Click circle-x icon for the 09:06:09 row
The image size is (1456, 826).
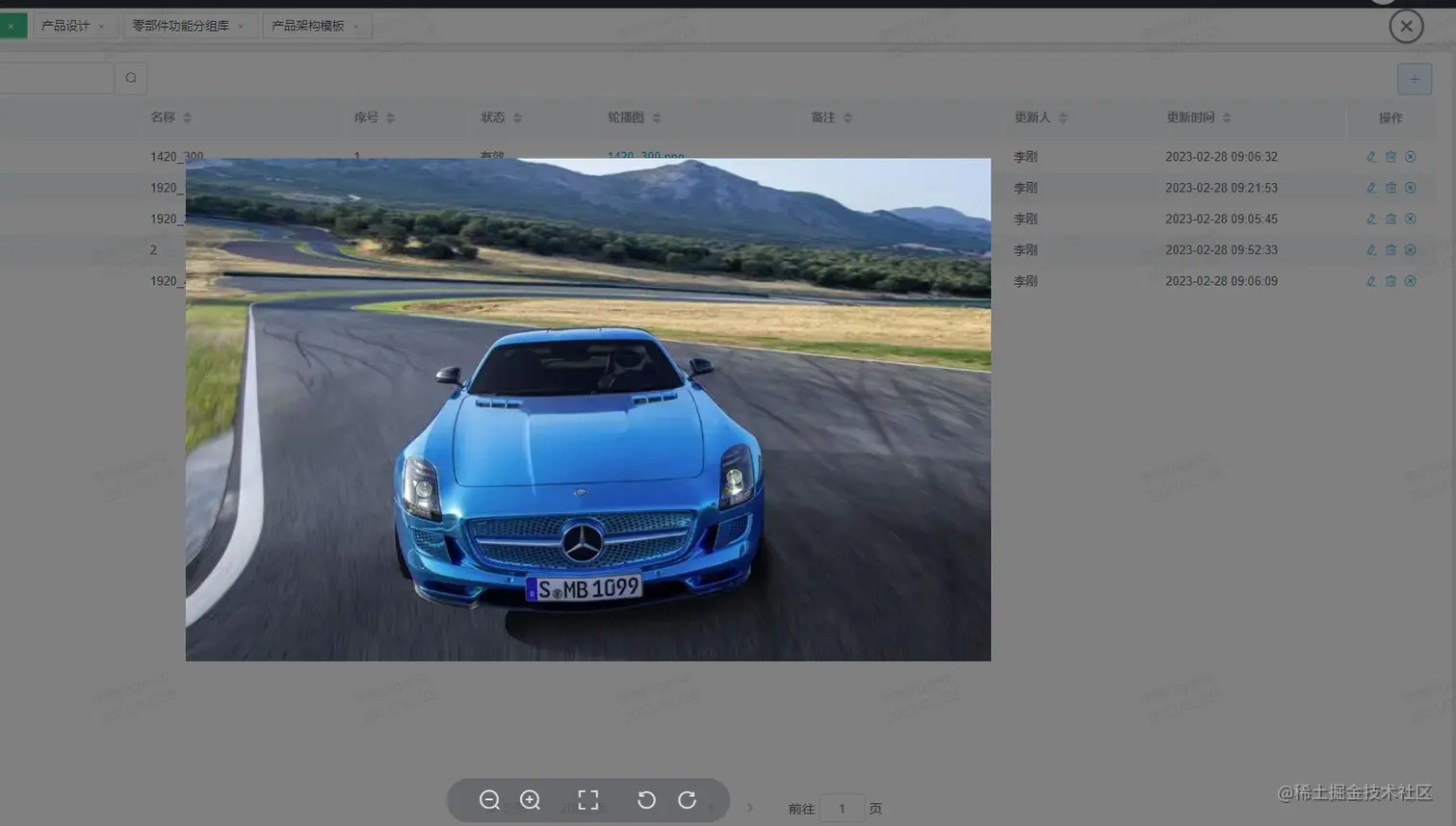point(1410,281)
